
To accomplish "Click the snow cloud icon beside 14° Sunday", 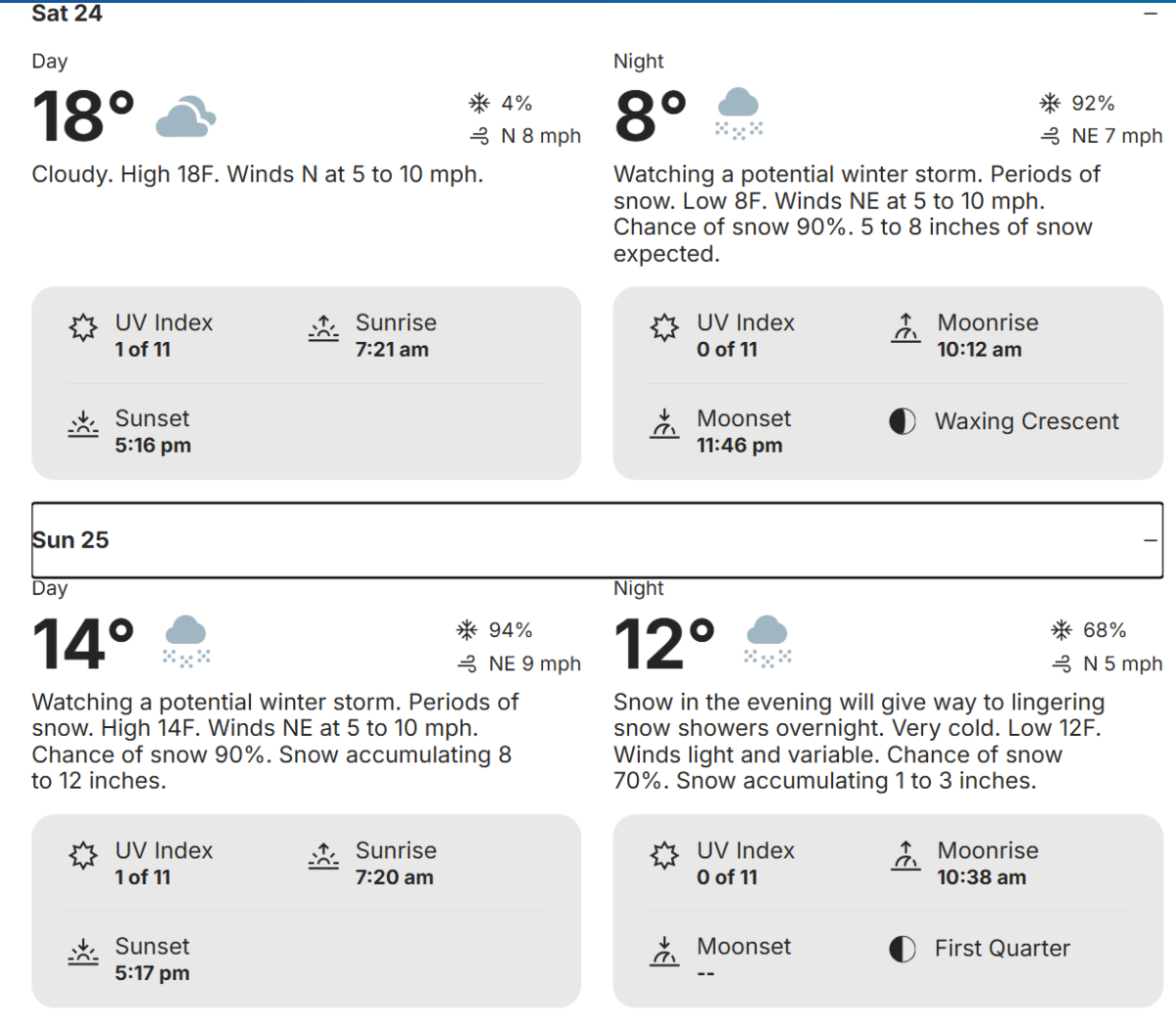I will pos(186,642).
